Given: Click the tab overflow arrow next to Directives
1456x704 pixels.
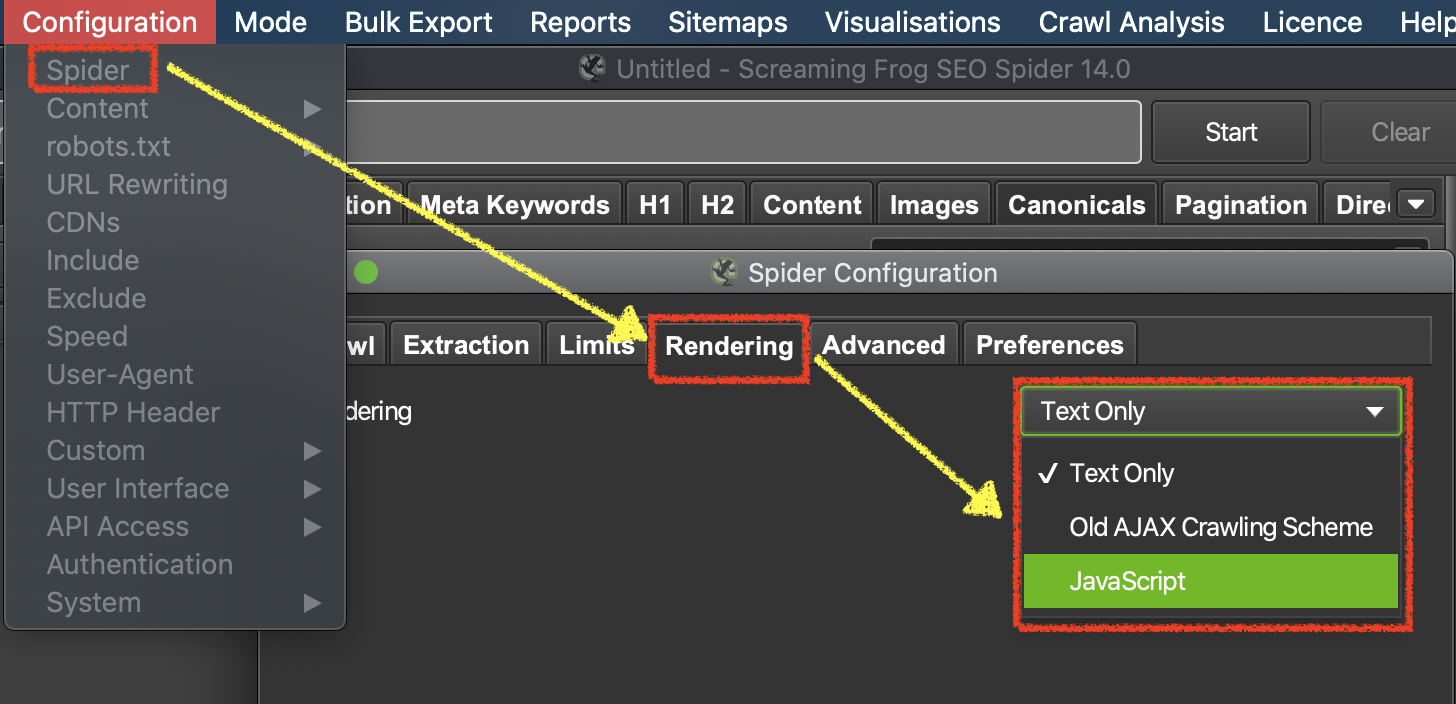Looking at the screenshot, I should tap(1415, 205).
